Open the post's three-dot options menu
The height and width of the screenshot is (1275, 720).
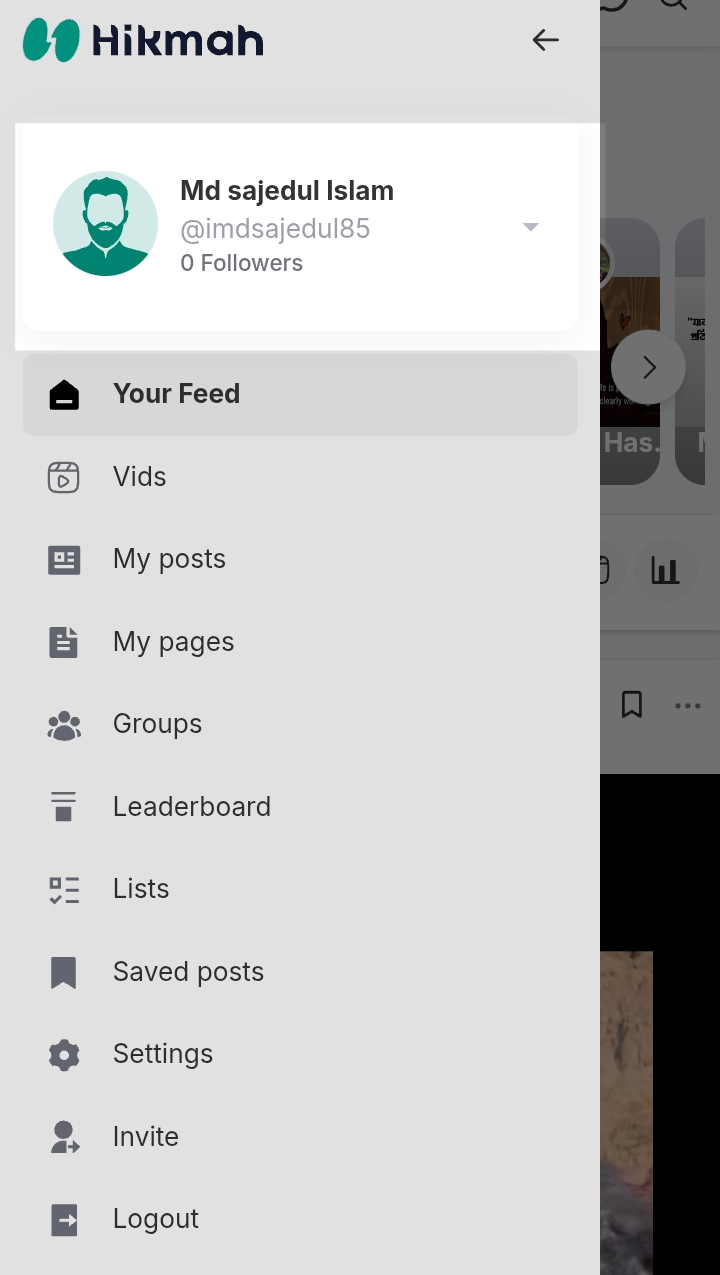pos(687,706)
